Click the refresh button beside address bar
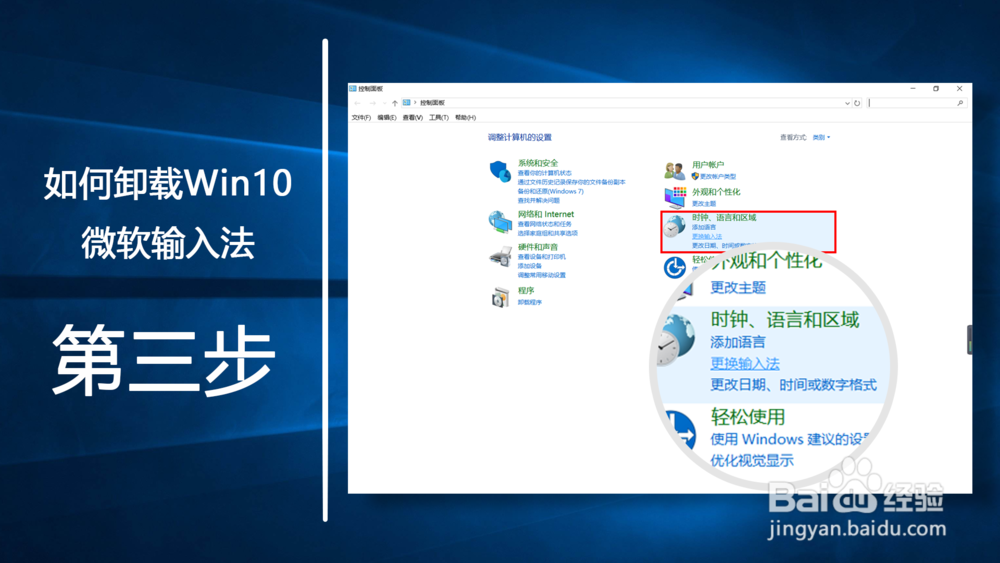 pyautogui.click(x=857, y=103)
